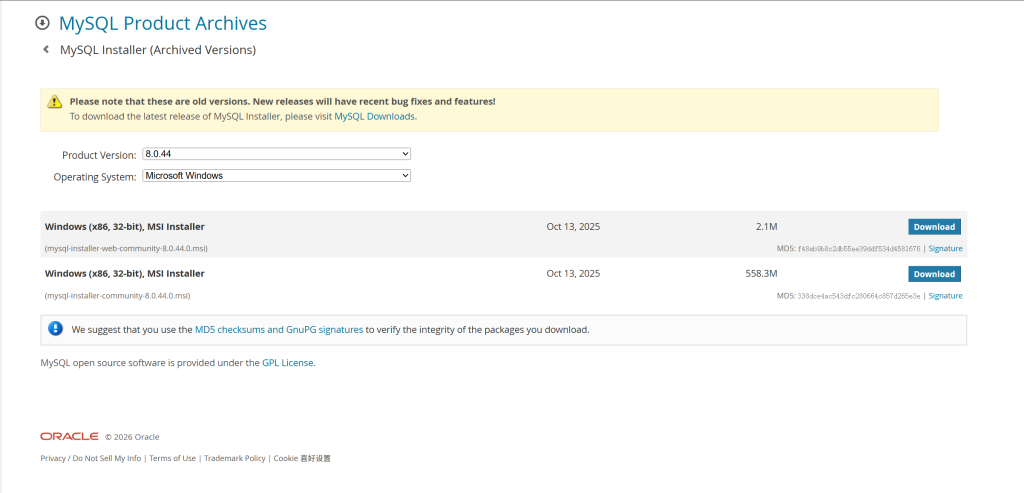Click the Product Version label

click(x=99, y=155)
